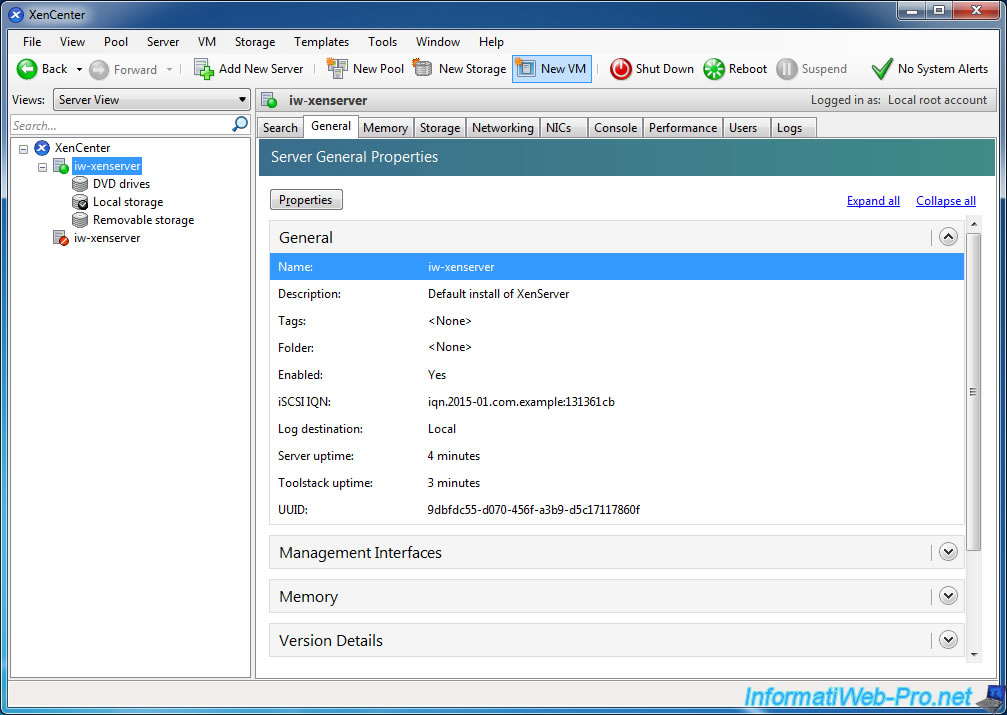Click the XenCenter root node icon
1007x715 pixels.
[42, 148]
